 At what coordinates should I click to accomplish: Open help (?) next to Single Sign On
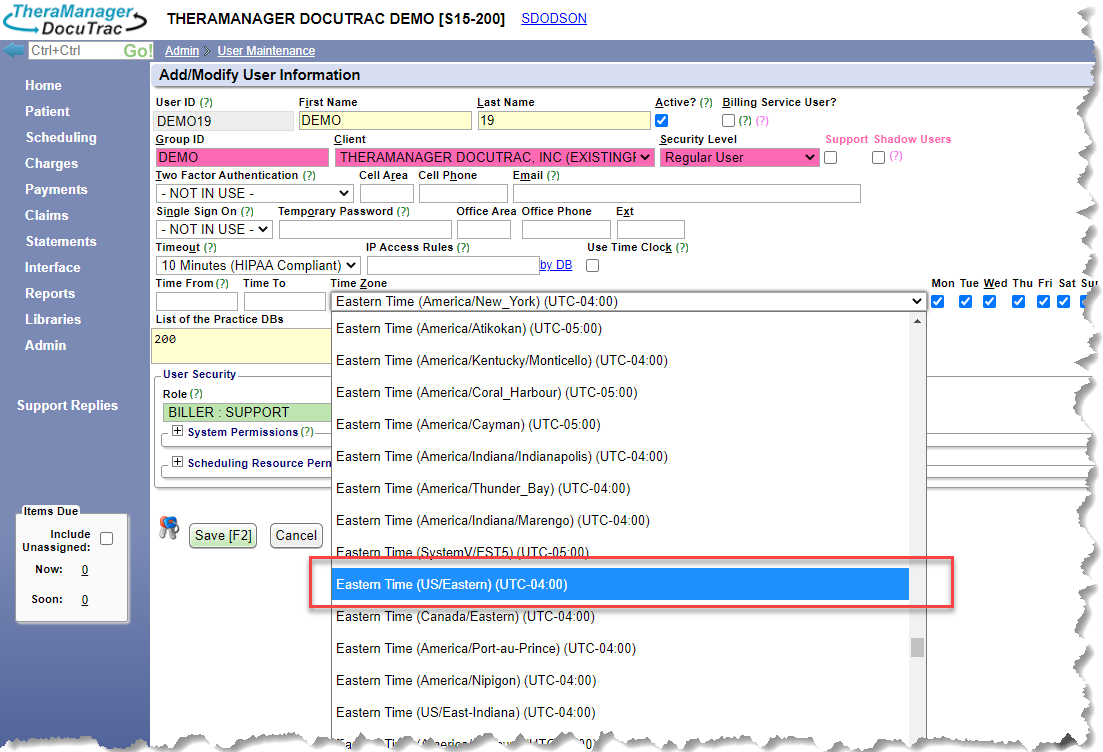247,211
